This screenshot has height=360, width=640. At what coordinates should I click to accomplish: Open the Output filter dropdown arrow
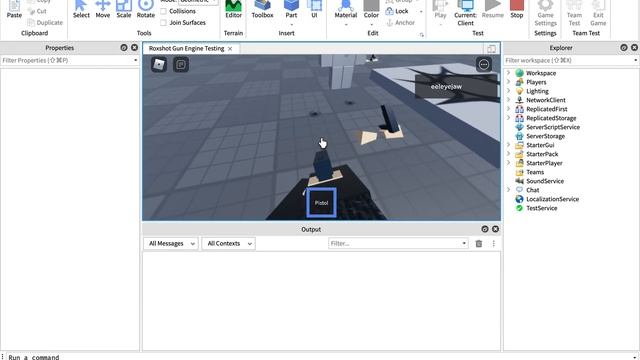click(x=464, y=243)
